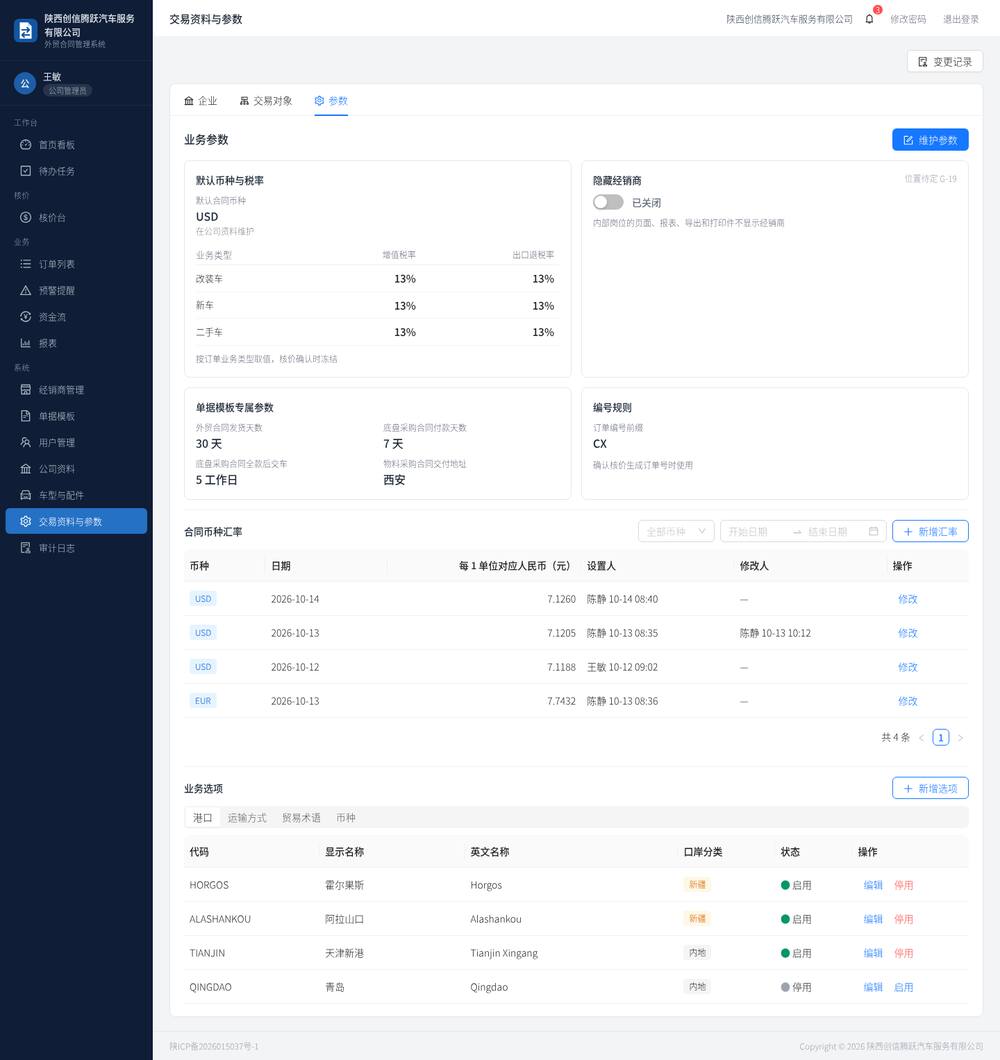Click 修改 for USD 2026-10-14 rate

(907, 599)
